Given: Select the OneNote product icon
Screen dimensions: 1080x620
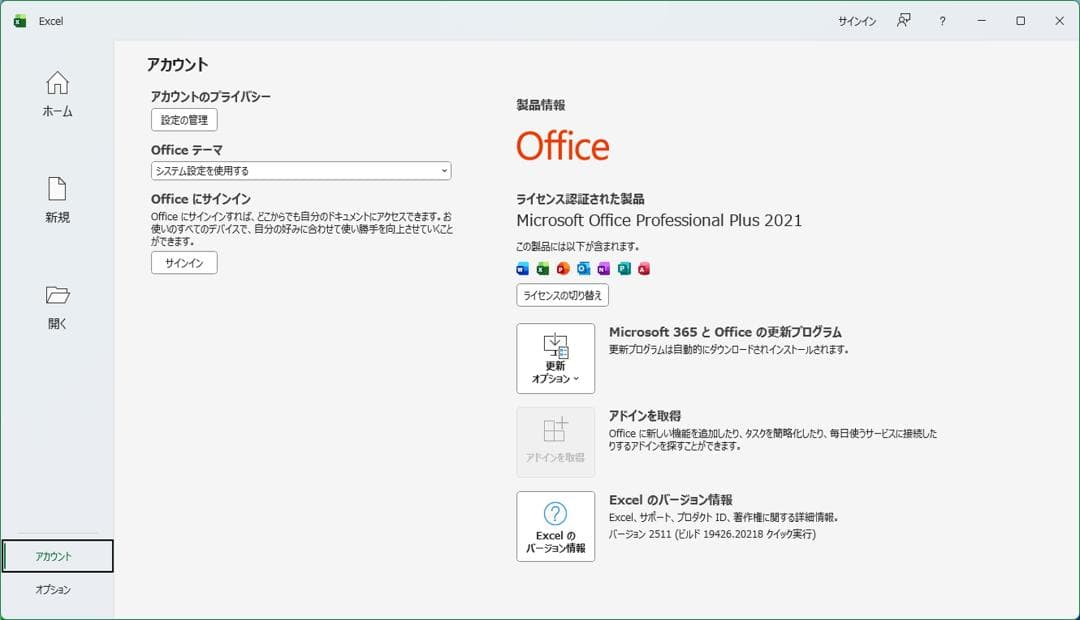Looking at the screenshot, I should pyautogui.click(x=604, y=268).
